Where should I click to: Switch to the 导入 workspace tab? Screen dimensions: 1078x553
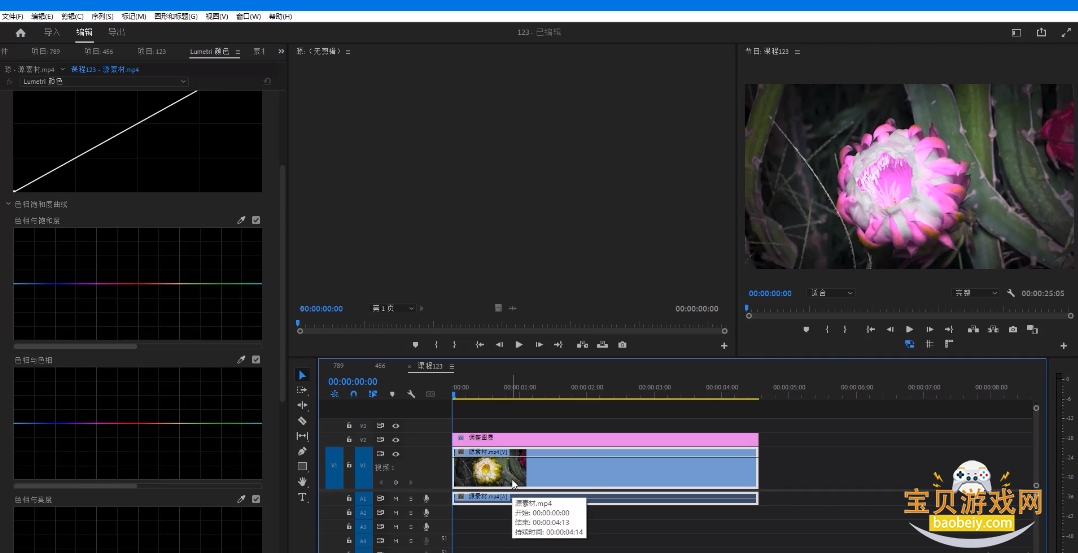coord(52,32)
